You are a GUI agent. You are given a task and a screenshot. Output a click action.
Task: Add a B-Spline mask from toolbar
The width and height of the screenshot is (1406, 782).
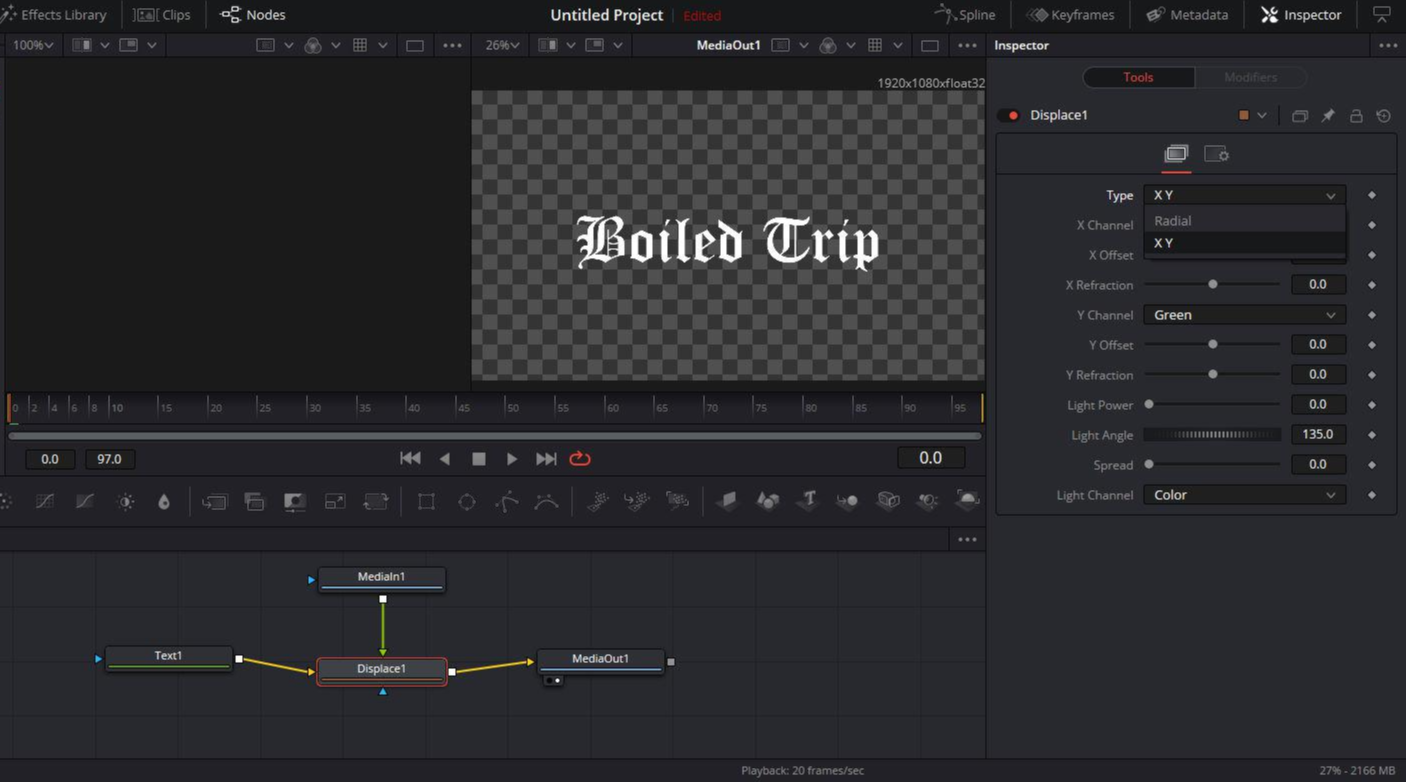pos(546,501)
